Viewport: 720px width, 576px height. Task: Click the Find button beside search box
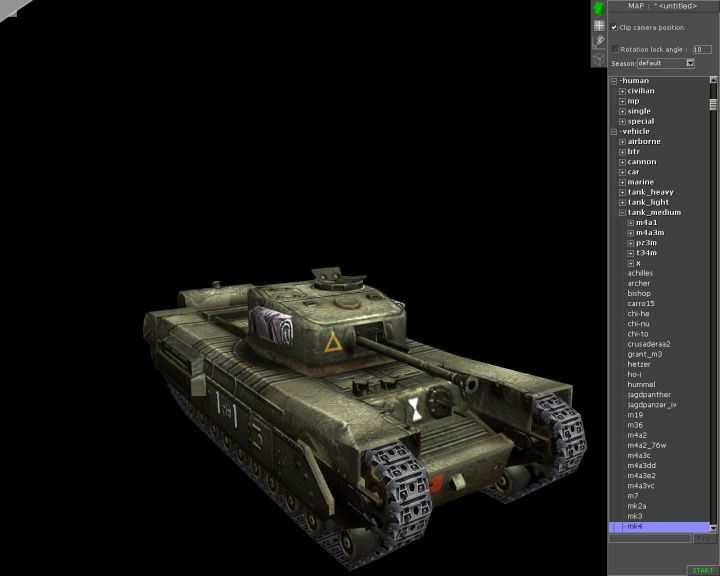706,538
